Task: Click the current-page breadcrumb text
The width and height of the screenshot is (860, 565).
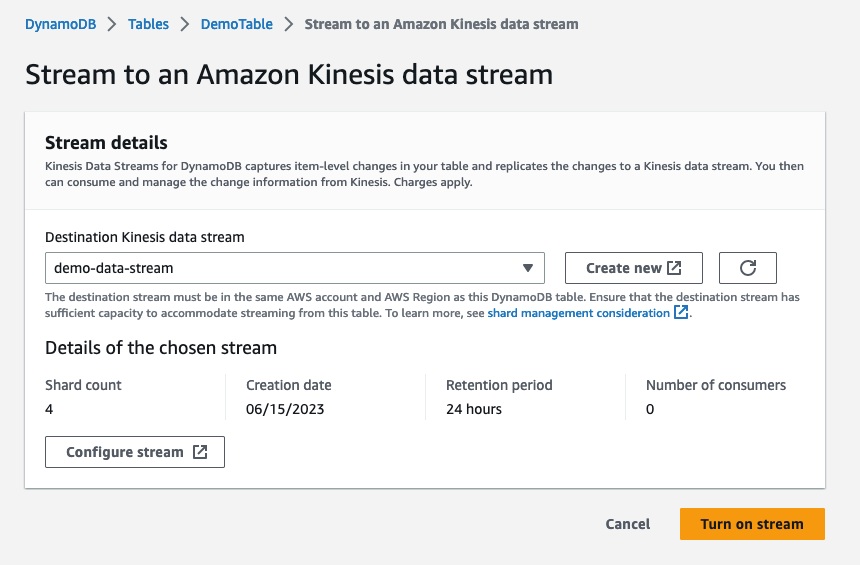Action: pyautogui.click(x=441, y=24)
